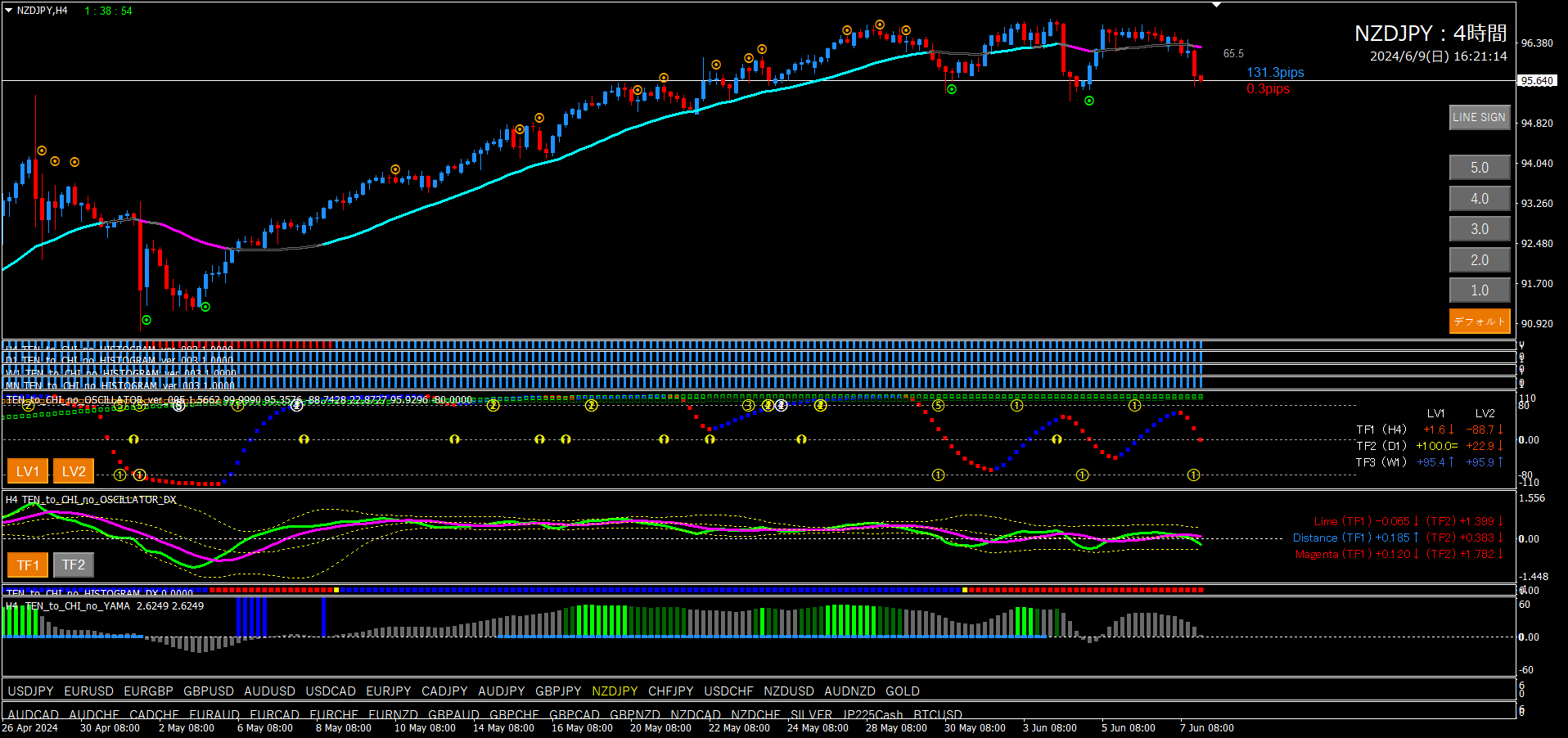Screen dimensions: 1568x738
Task: Click the NZDJPY : 4時間 title
Action: point(1430,34)
